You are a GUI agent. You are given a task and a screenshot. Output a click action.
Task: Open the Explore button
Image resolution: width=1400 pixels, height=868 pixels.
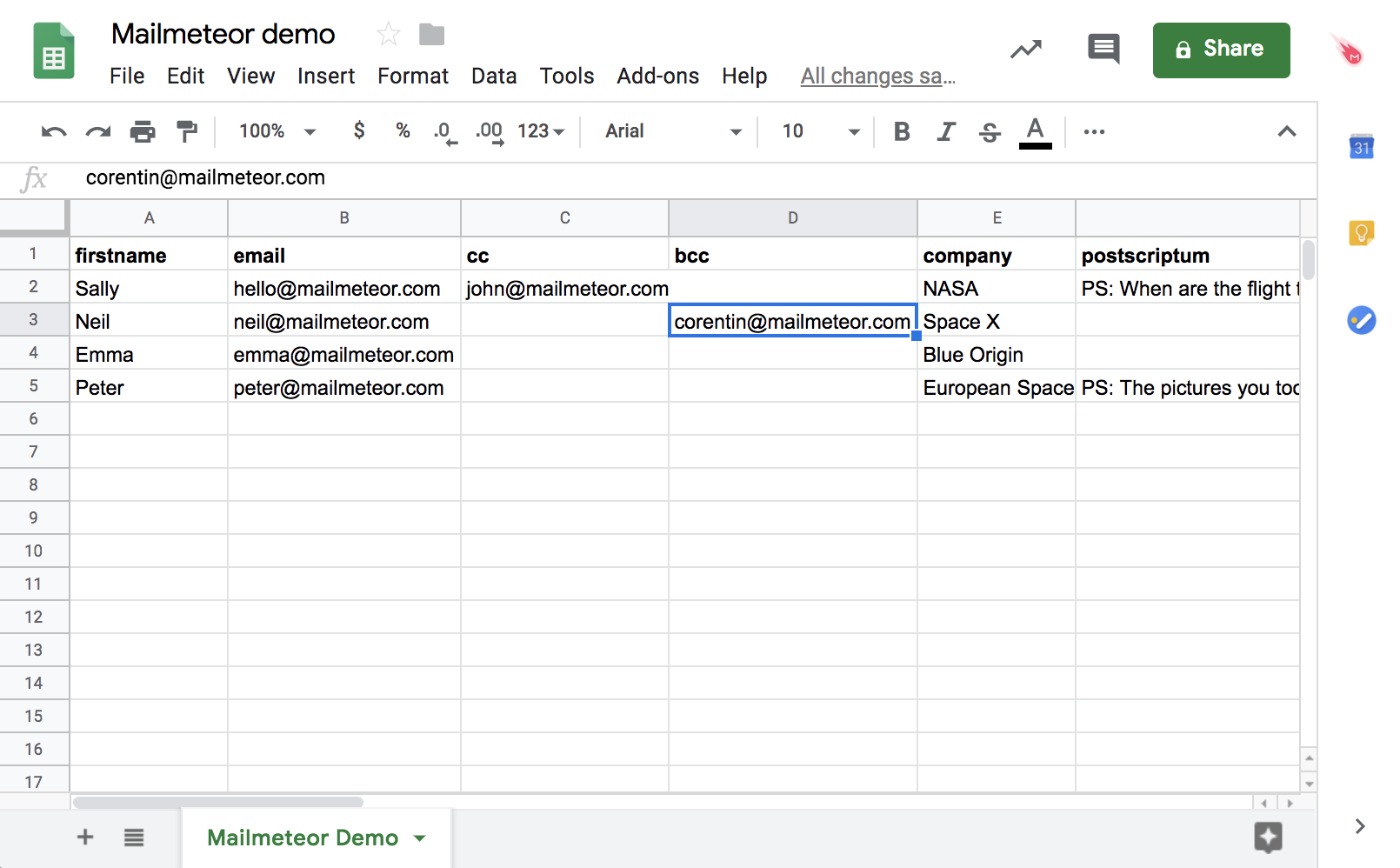click(1268, 838)
